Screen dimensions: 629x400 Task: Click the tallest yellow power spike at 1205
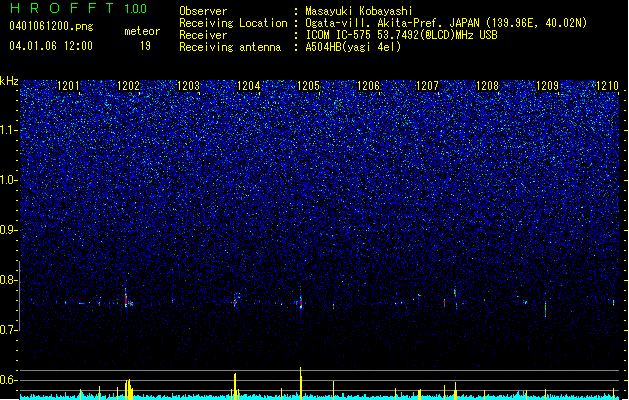[300, 383]
